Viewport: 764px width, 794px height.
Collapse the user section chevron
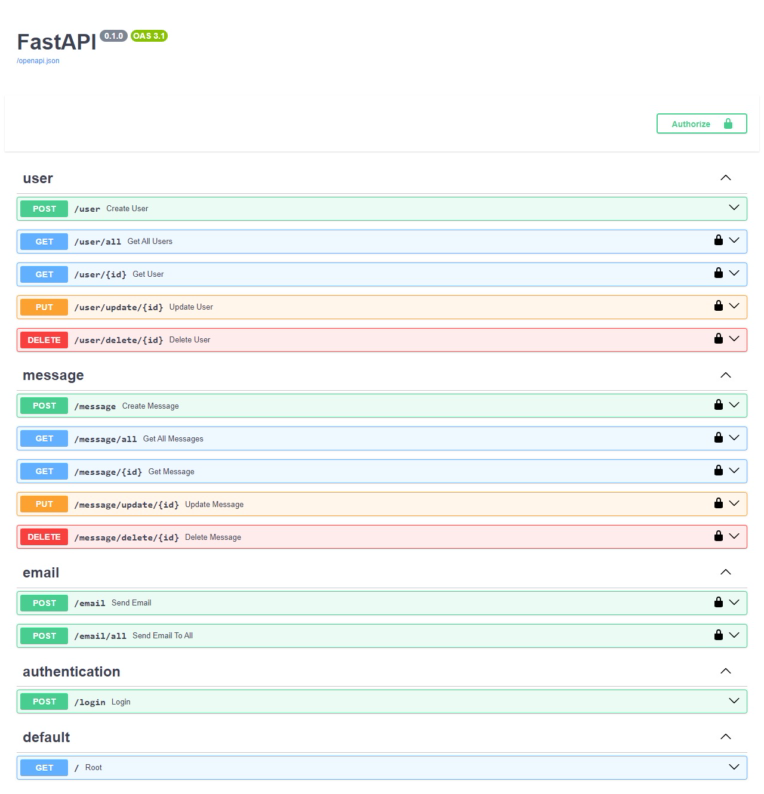click(x=726, y=178)
